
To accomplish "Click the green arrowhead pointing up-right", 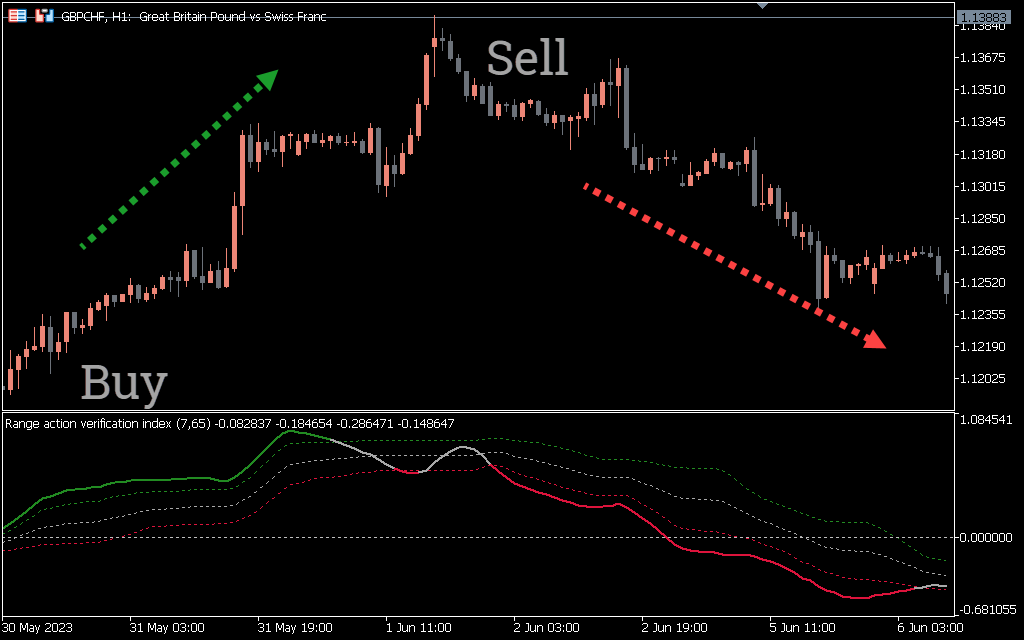I will 266,80.
